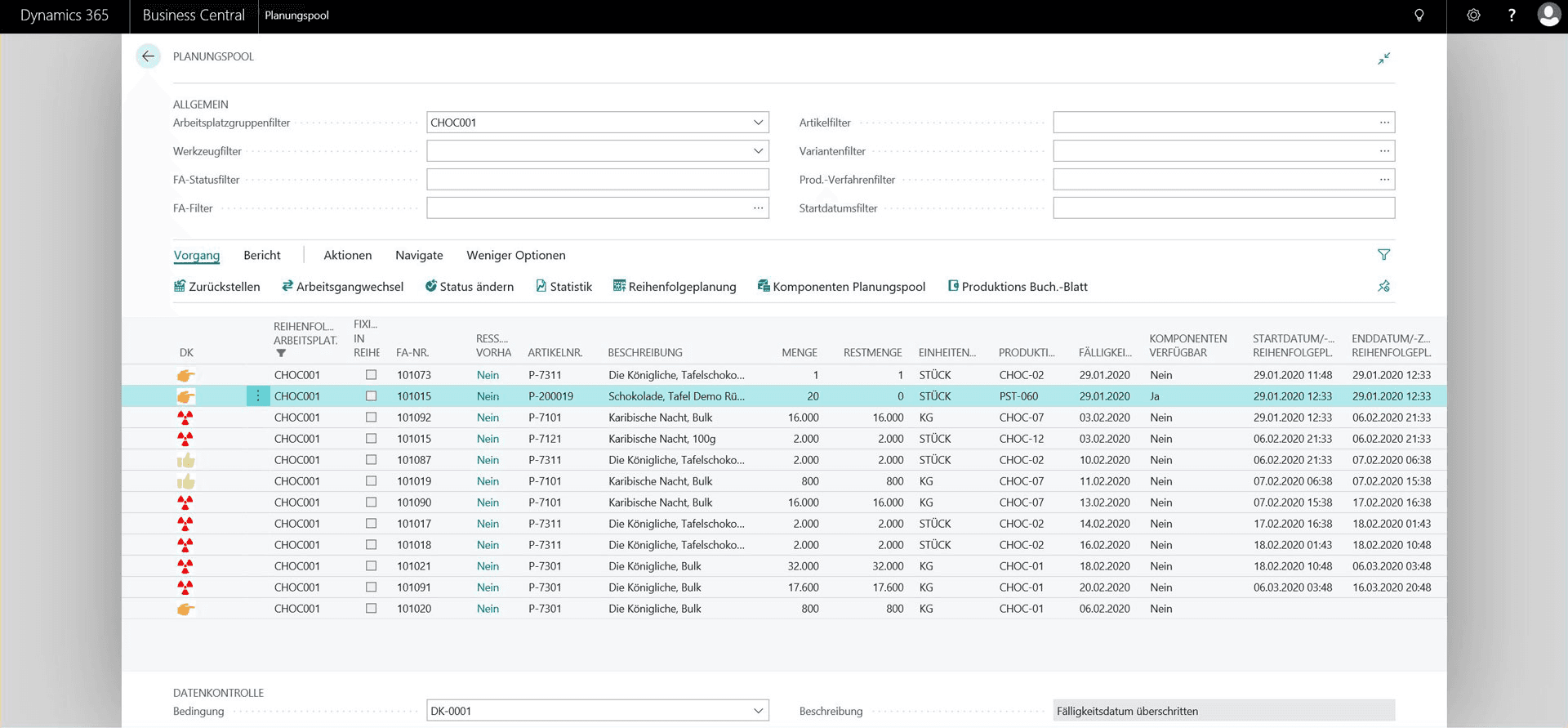Click warning icon of row 101021
The image size is (1568, 728).
point(186,566)
